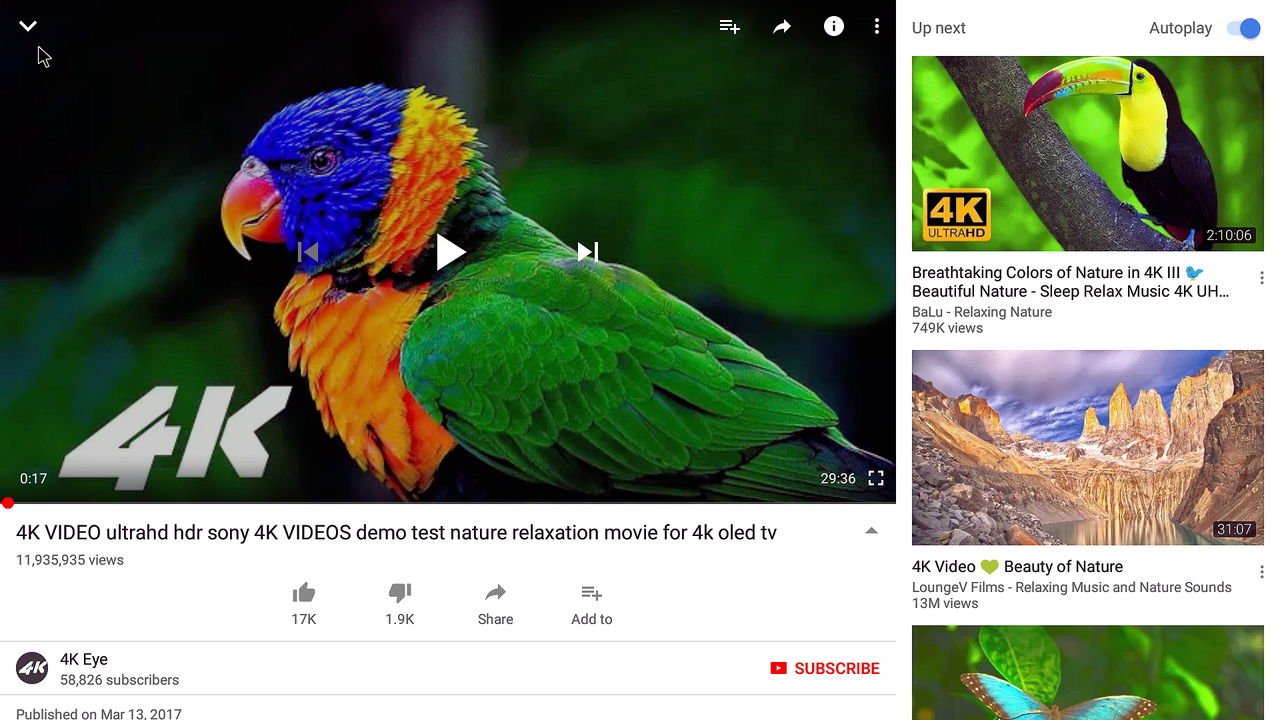Image resolution: width=1280 pixels, height=720 pixels.
Task: Click the red progress bar scrubber
Action: click(x=8, y=503)
